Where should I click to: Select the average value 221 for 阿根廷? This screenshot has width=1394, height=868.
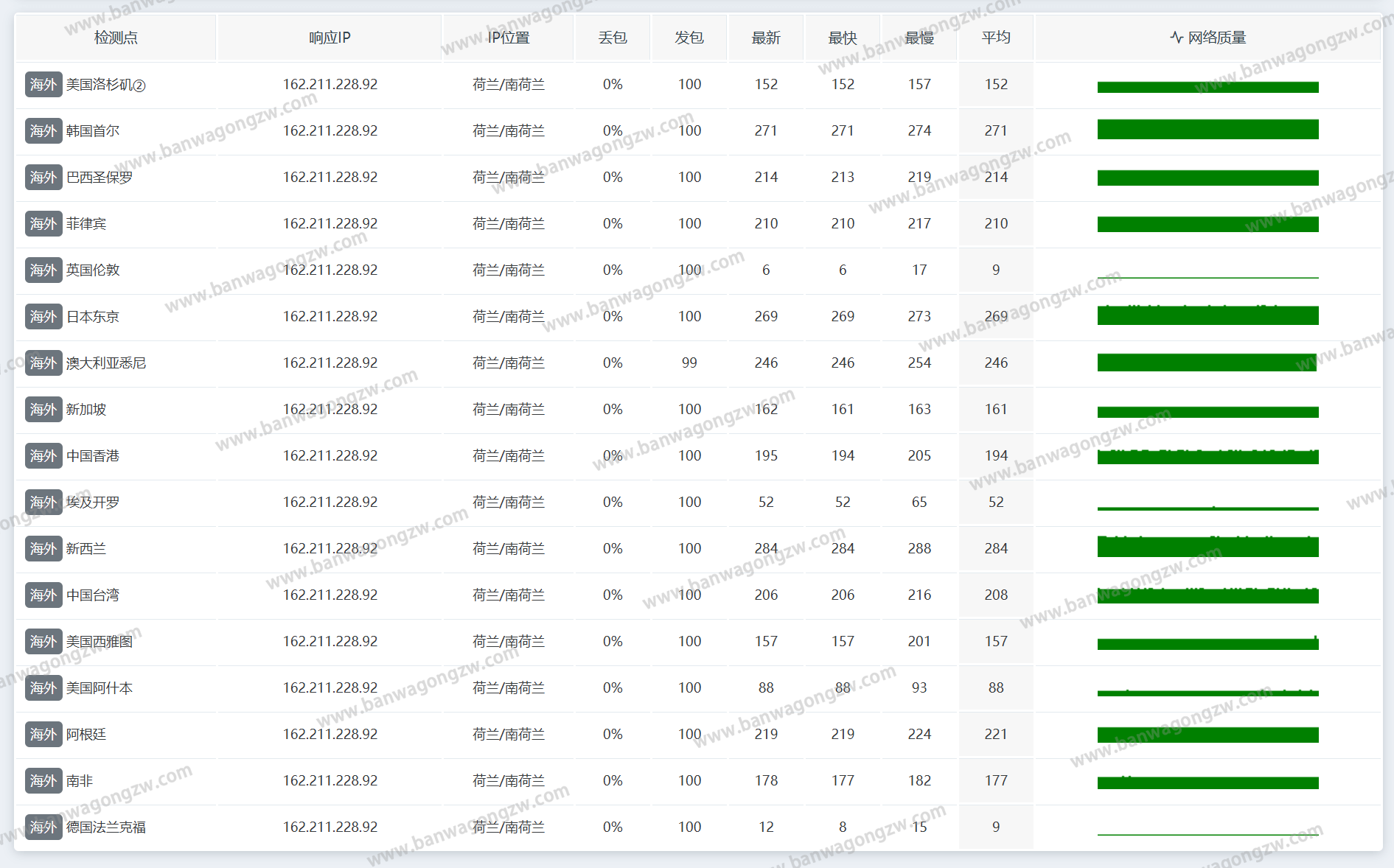995,735
